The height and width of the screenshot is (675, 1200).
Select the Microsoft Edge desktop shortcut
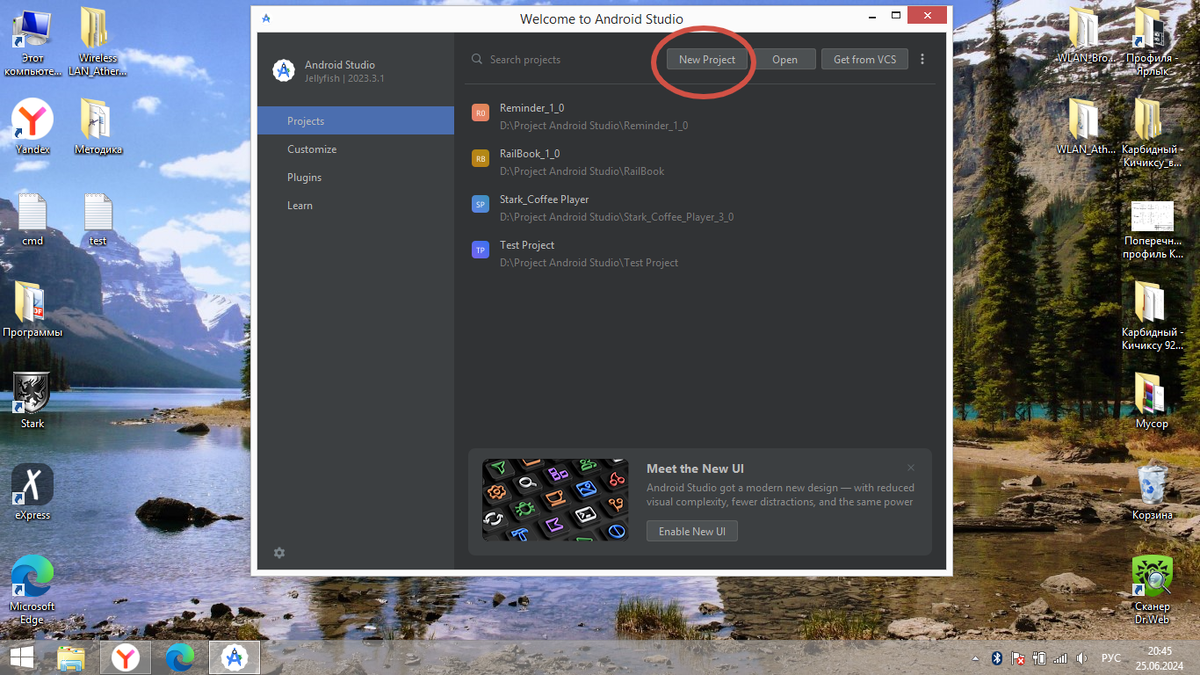click(x=33, y=590)
